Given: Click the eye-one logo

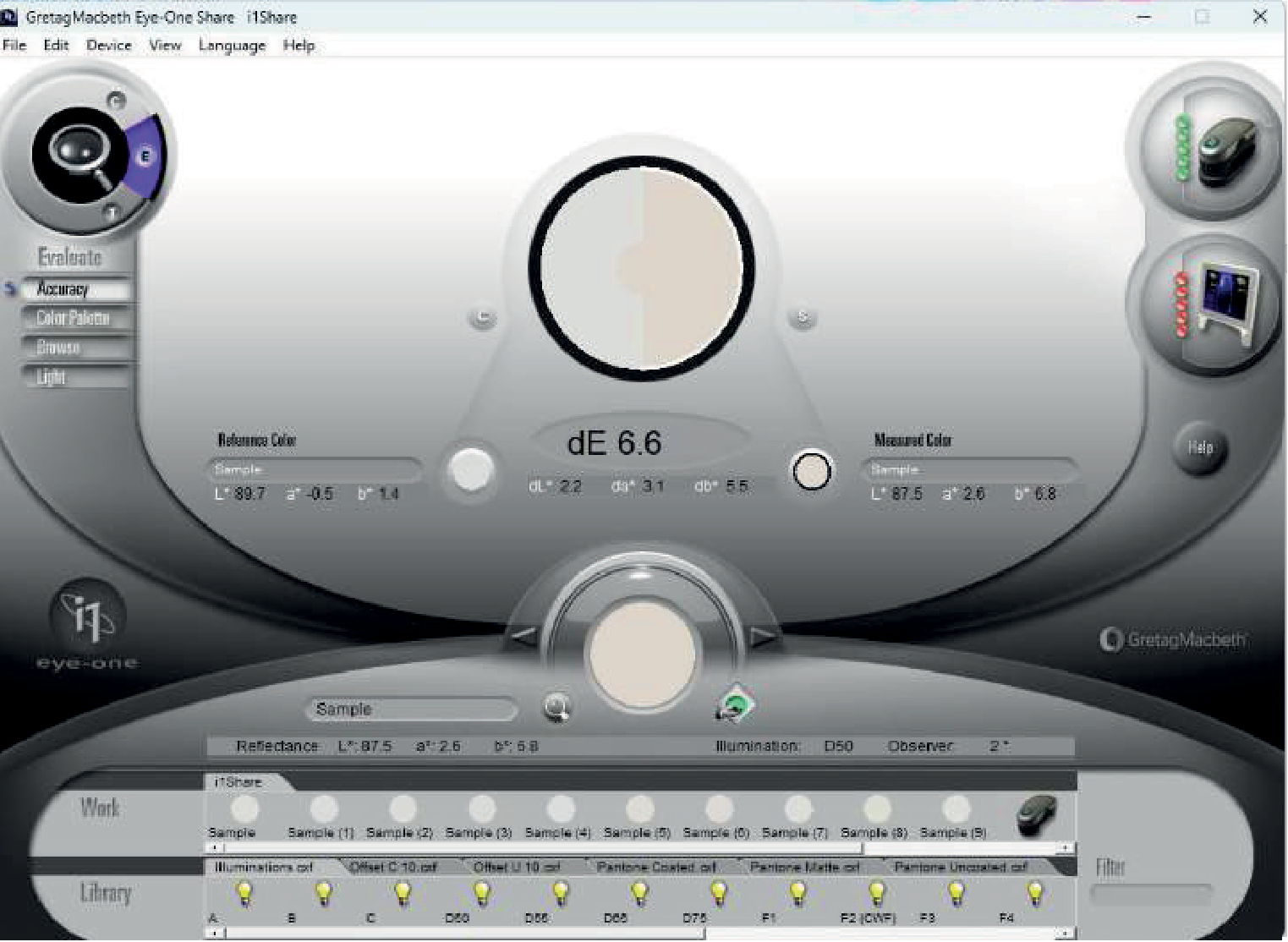Looking at the screenshot, I should (87, 626).
